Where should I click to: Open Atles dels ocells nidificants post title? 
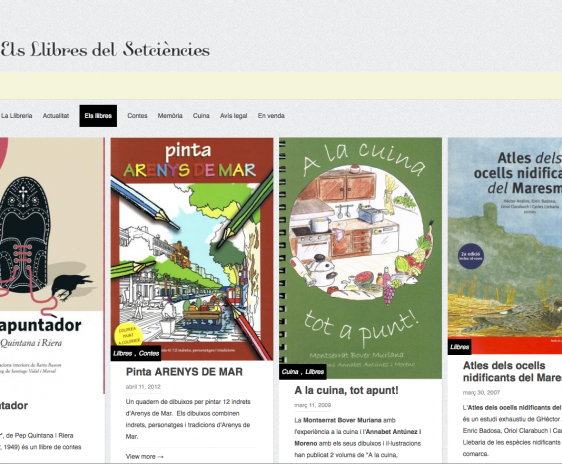[512, 372]
